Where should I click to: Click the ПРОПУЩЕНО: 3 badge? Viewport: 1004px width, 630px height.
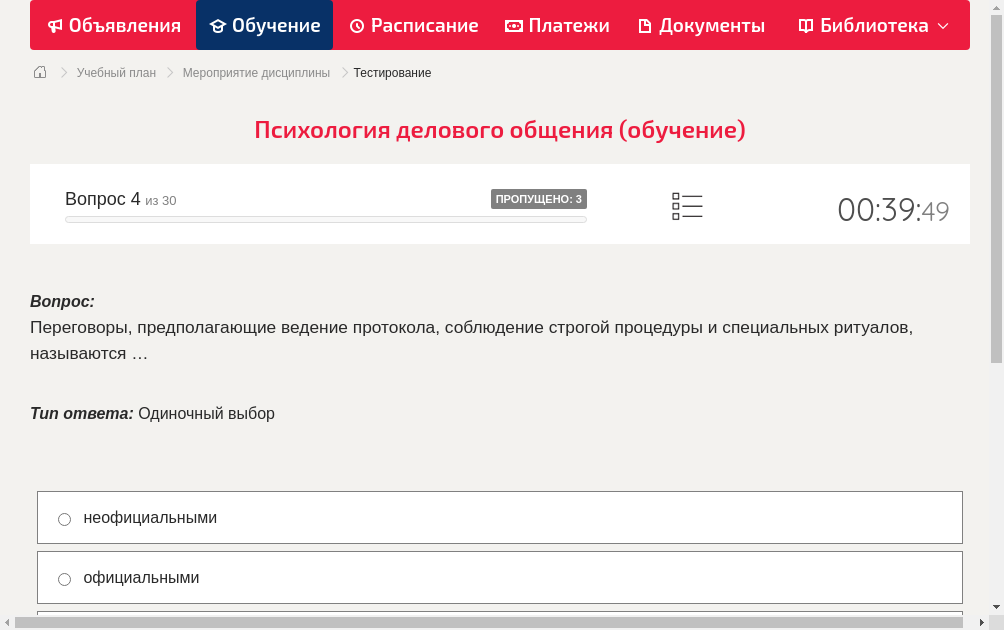pyautogui.click(x=540, y=198)
